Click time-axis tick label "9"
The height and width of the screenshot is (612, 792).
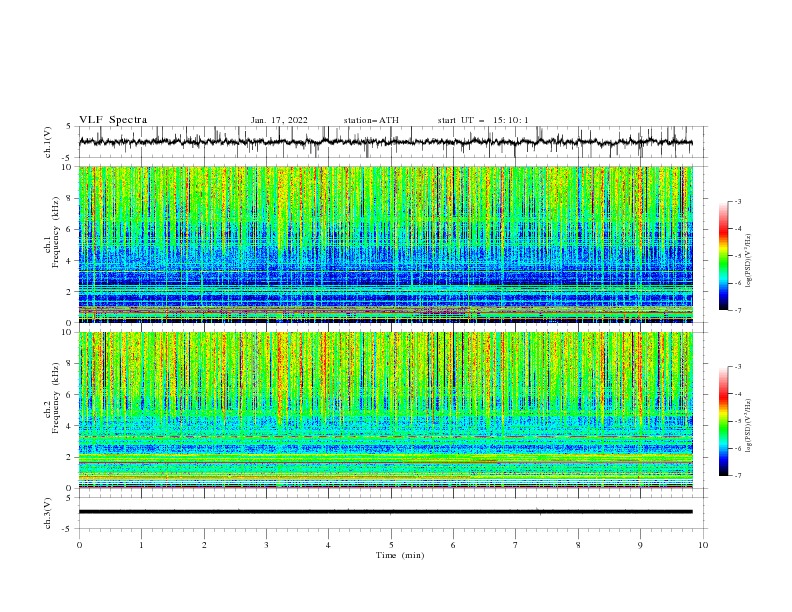(x=640, y=545)
